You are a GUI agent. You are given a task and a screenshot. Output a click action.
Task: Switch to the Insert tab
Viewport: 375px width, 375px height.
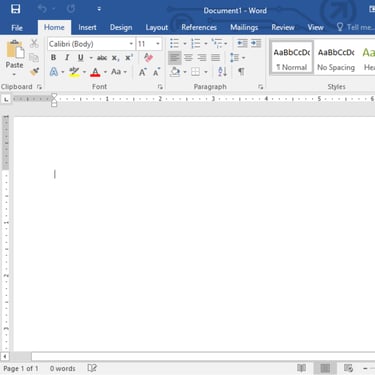(87, 28)
